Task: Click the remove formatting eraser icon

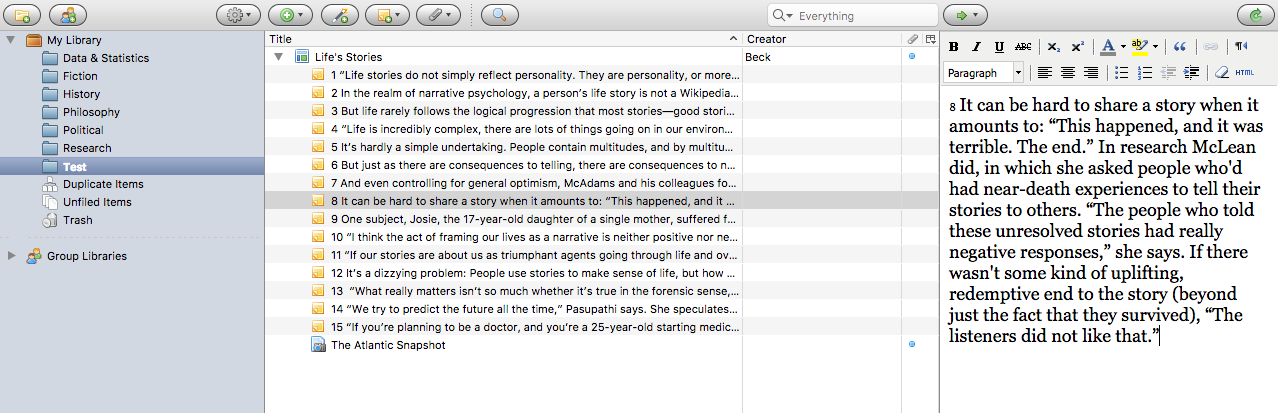Action: point(1221,73)
